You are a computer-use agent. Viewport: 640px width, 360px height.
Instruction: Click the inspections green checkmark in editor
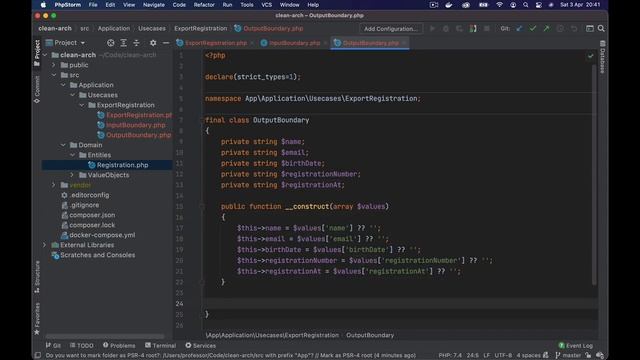[590, 56]
